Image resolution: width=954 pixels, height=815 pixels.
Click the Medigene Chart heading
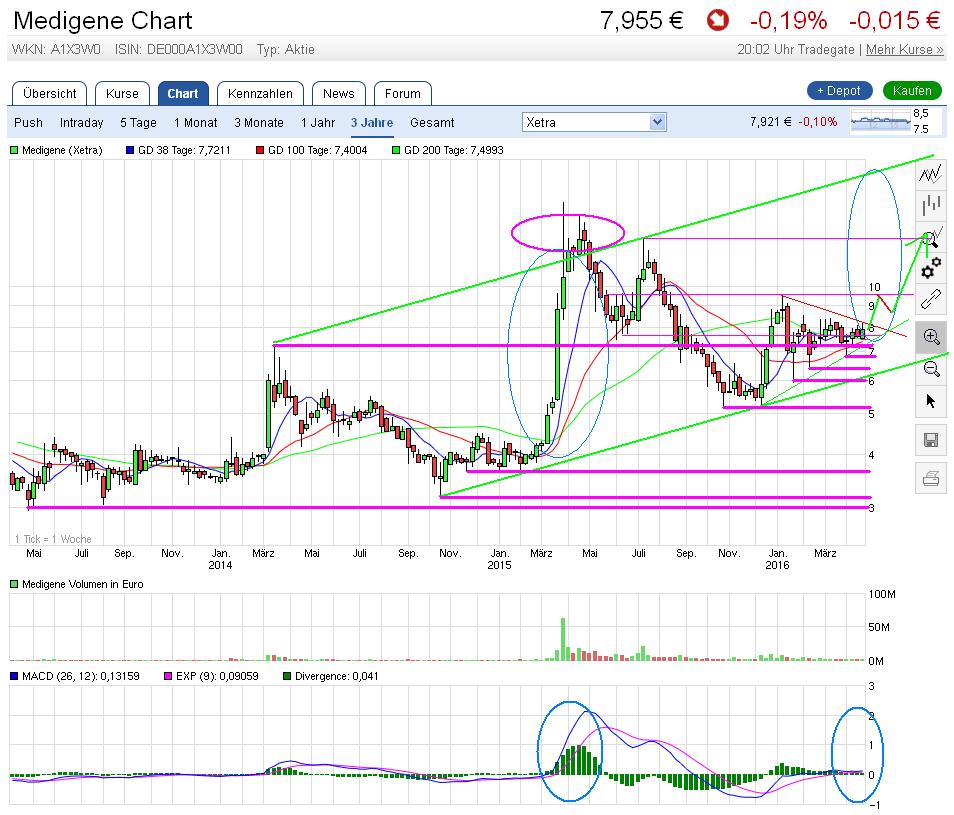point(102,21)
